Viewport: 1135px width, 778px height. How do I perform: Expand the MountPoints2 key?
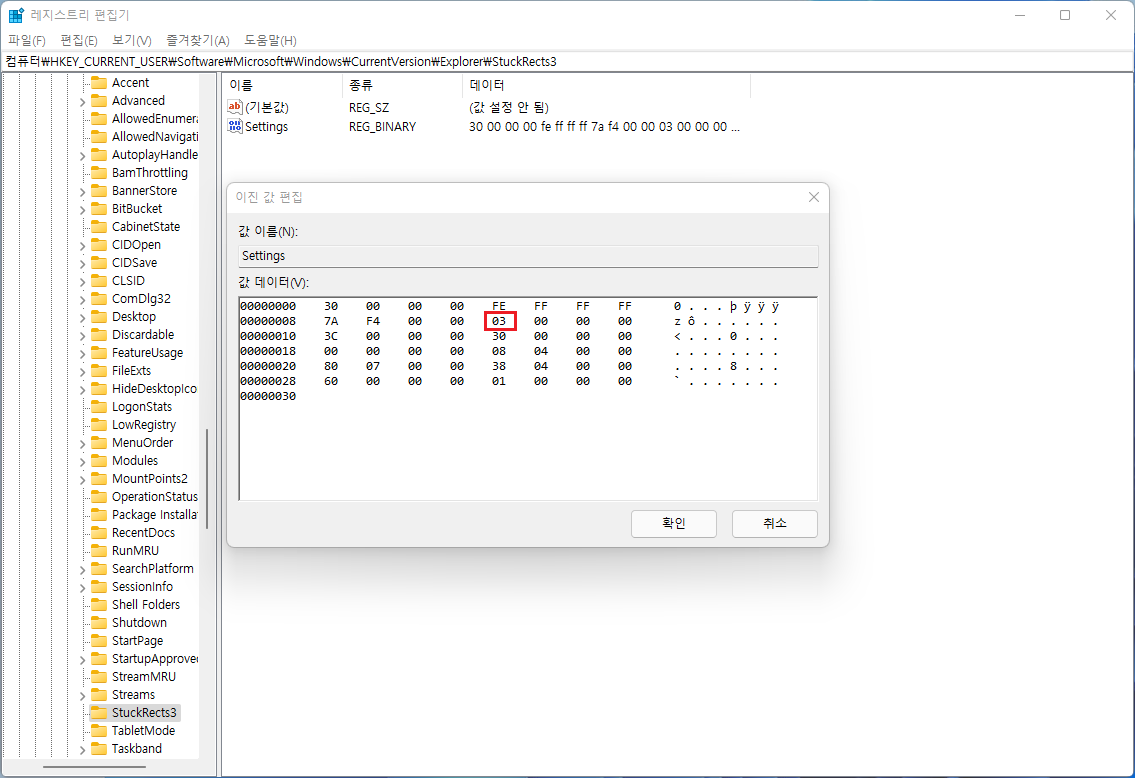82,480
